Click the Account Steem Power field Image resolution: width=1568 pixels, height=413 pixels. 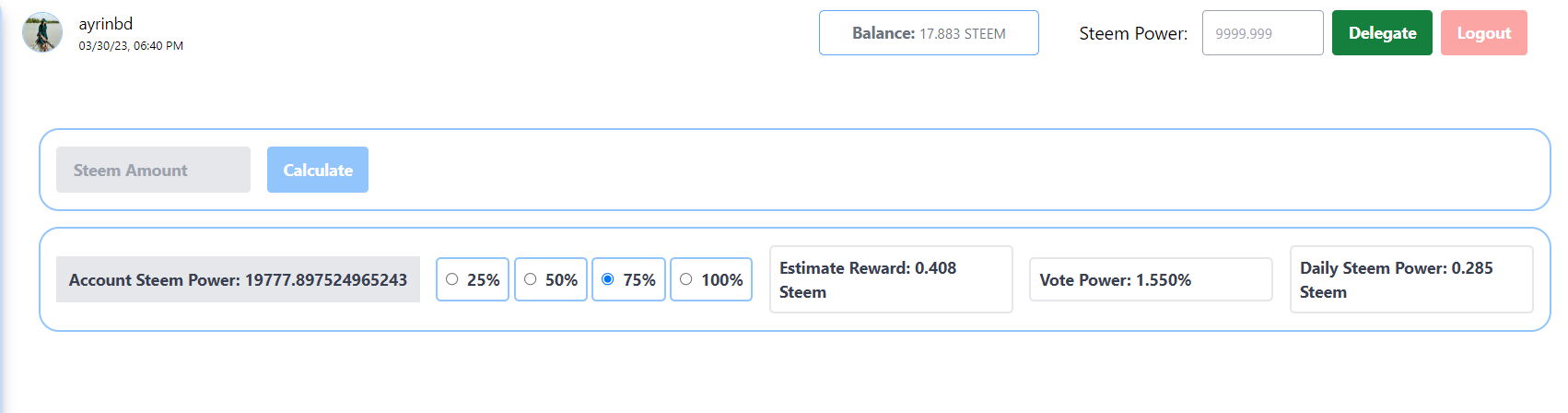point(238,279)
